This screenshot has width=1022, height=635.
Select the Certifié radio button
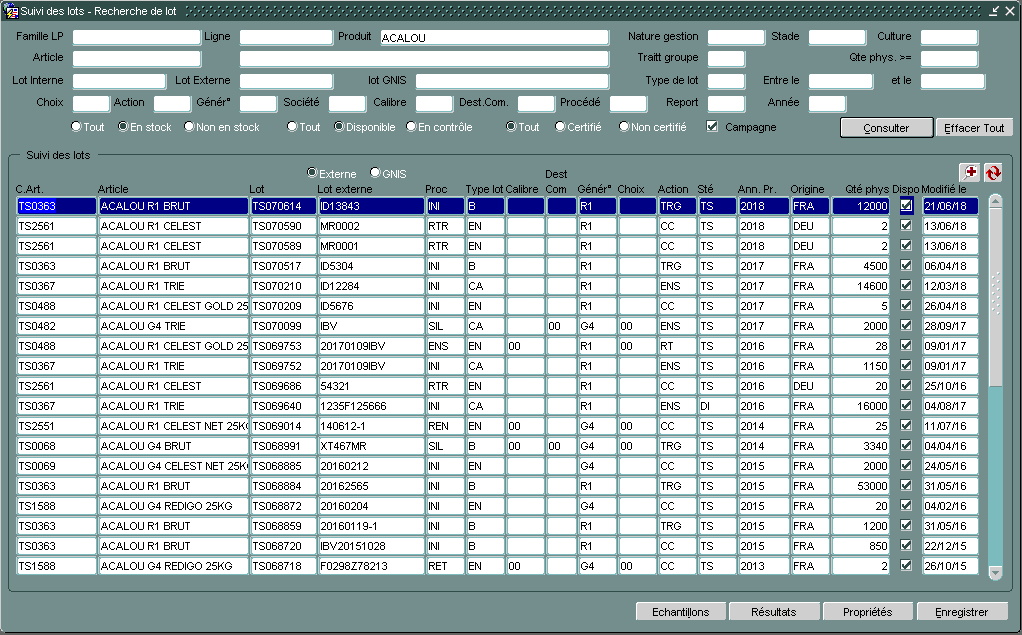pos(560,126)
